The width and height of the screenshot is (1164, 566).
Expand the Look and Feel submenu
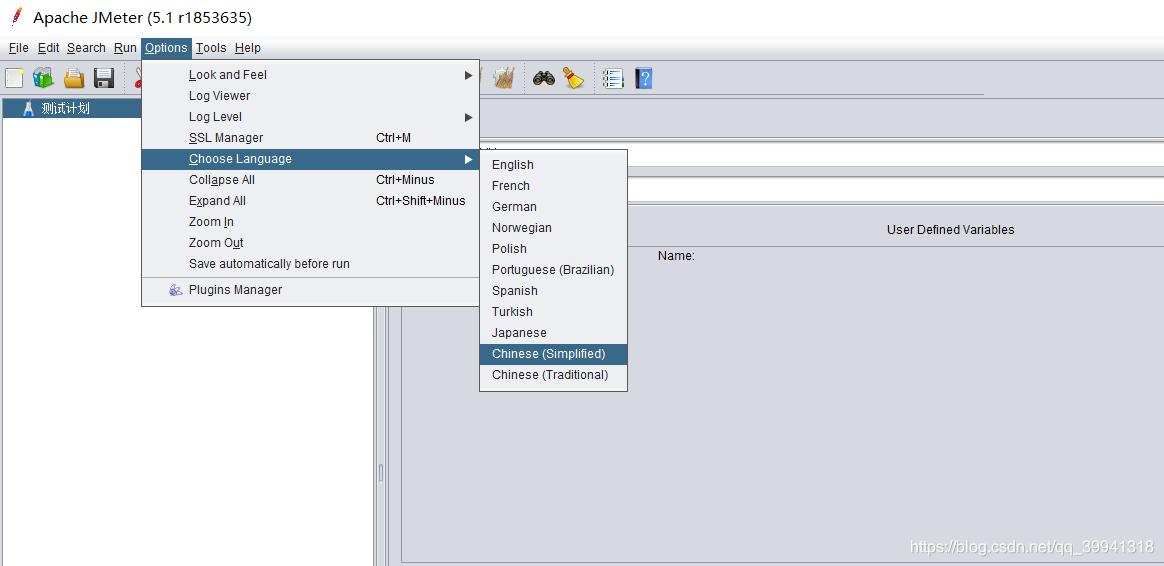310,75
